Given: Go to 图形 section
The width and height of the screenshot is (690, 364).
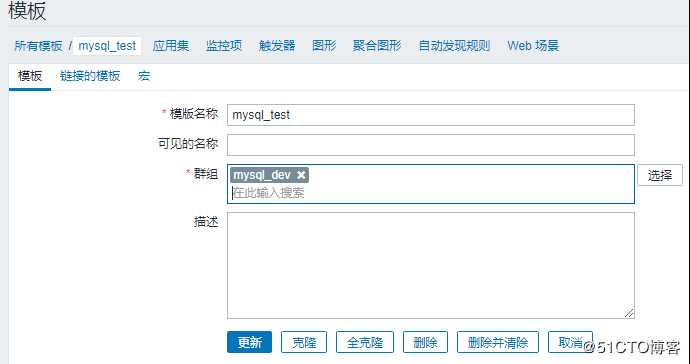Looking at the screenshot, I should coord(324,46).
